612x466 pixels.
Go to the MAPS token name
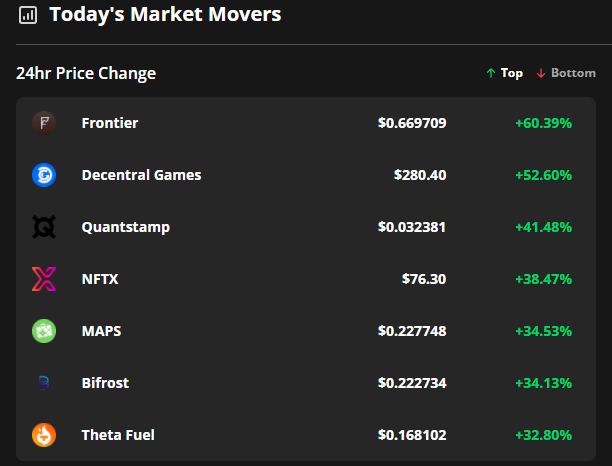(101, 331)
